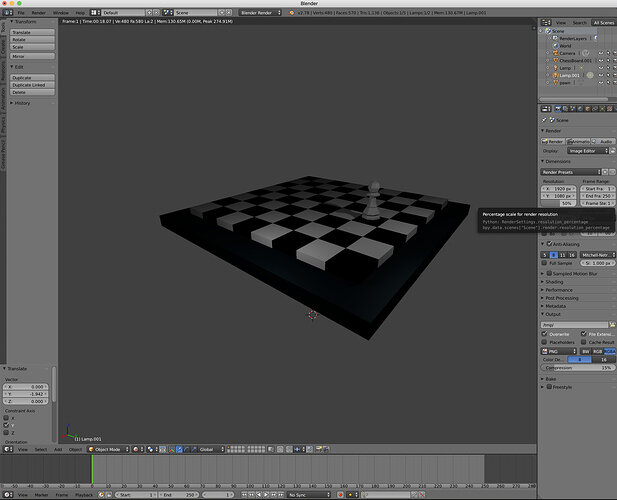
Task: Click the record auto-keyframe button in timeline
Action: point(340,494)
